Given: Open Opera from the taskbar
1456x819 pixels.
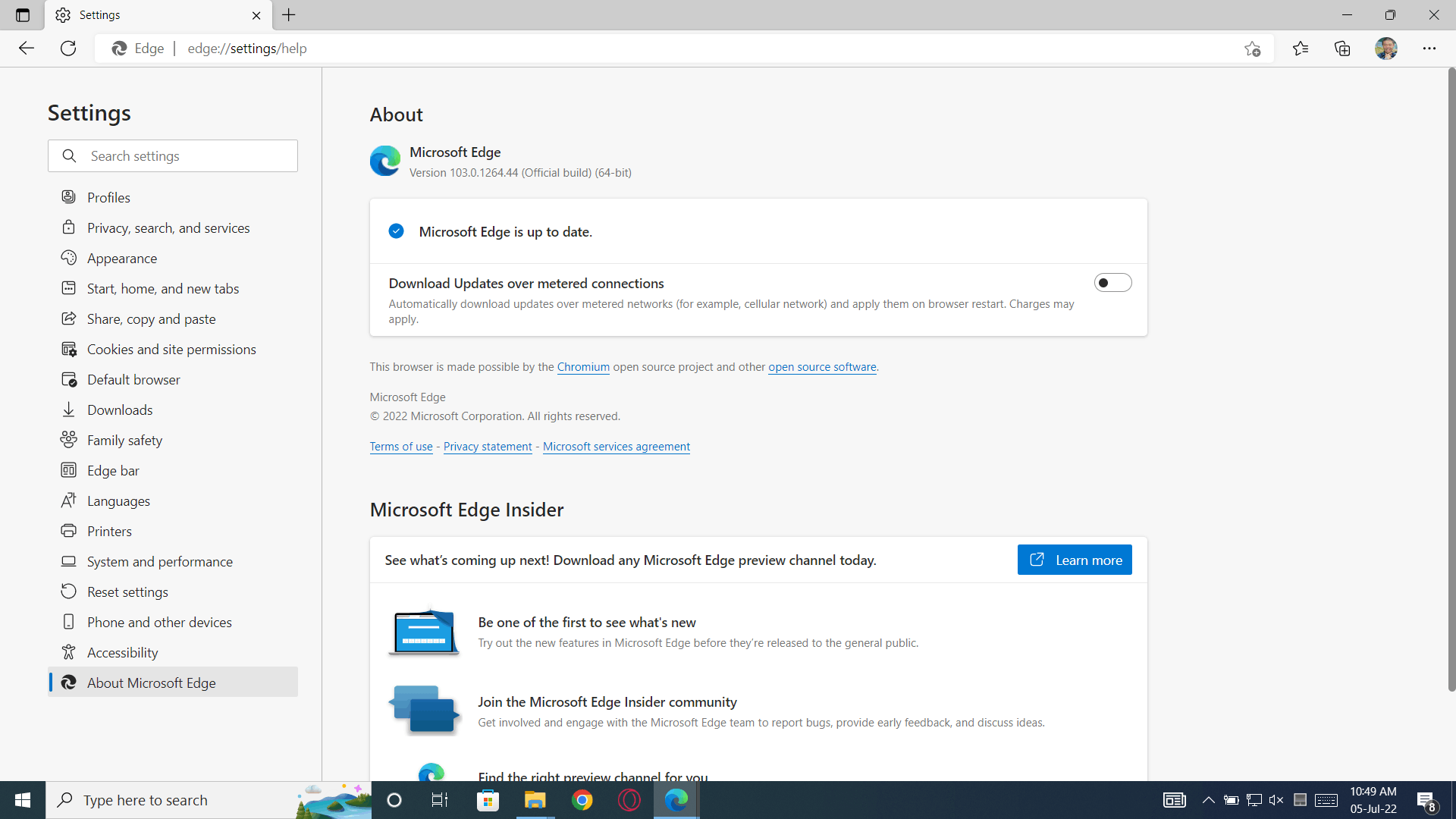Looking at the screenshot, I should (x=629, y=800).
